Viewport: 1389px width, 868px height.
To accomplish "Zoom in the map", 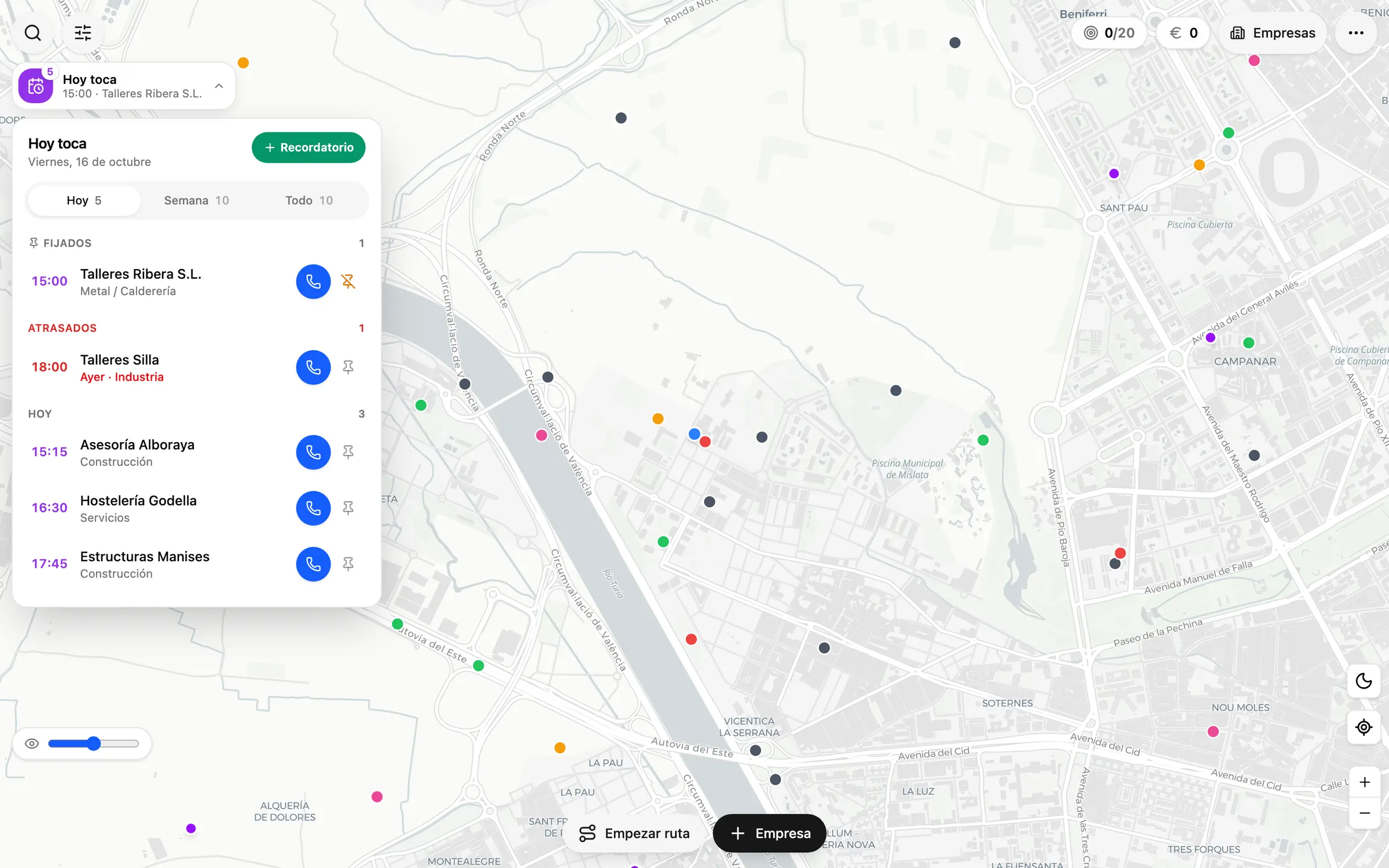I will pyautogui.click(x=1365, y=782).
